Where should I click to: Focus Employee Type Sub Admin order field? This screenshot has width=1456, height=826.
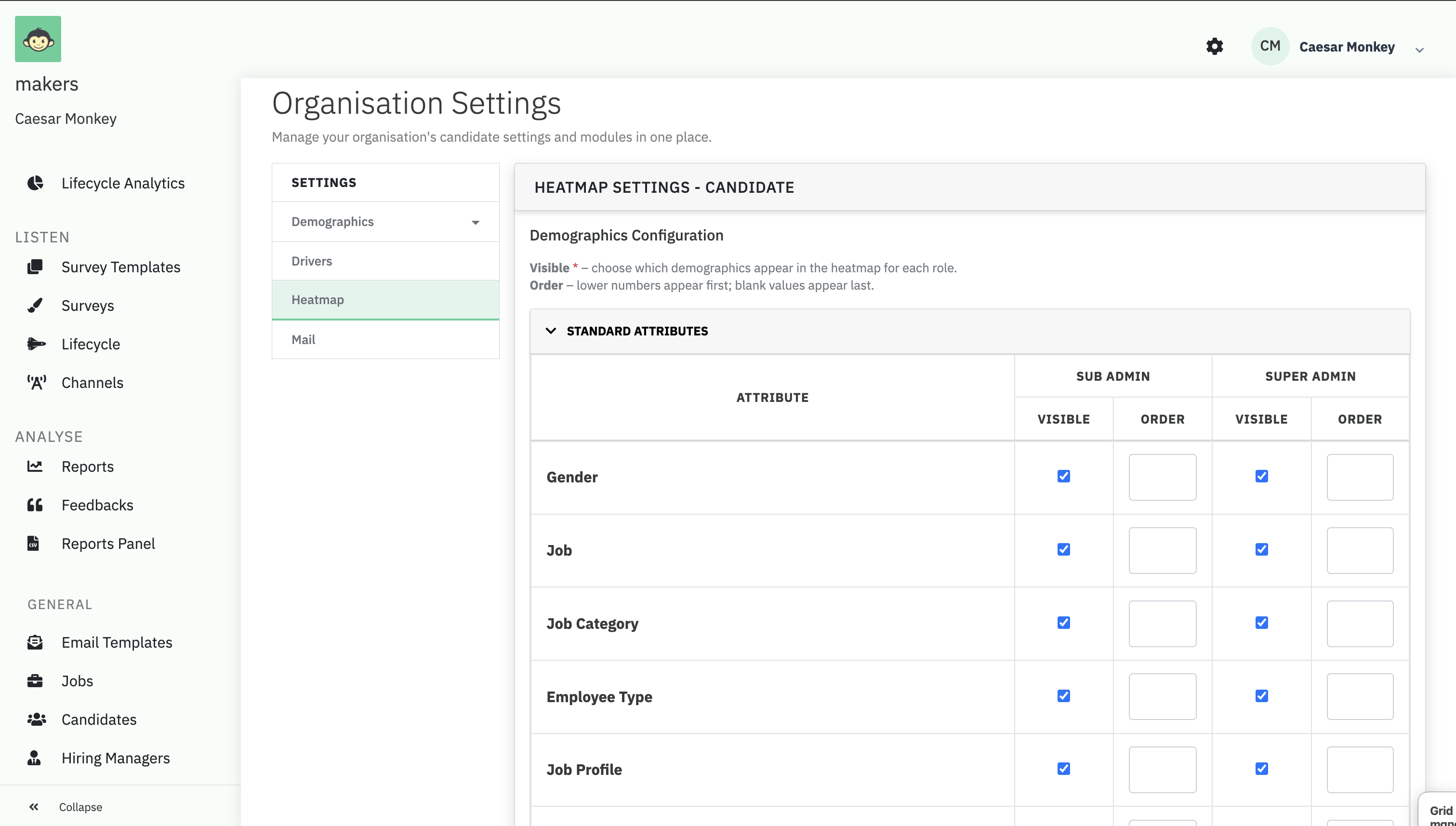[1162, 697]
